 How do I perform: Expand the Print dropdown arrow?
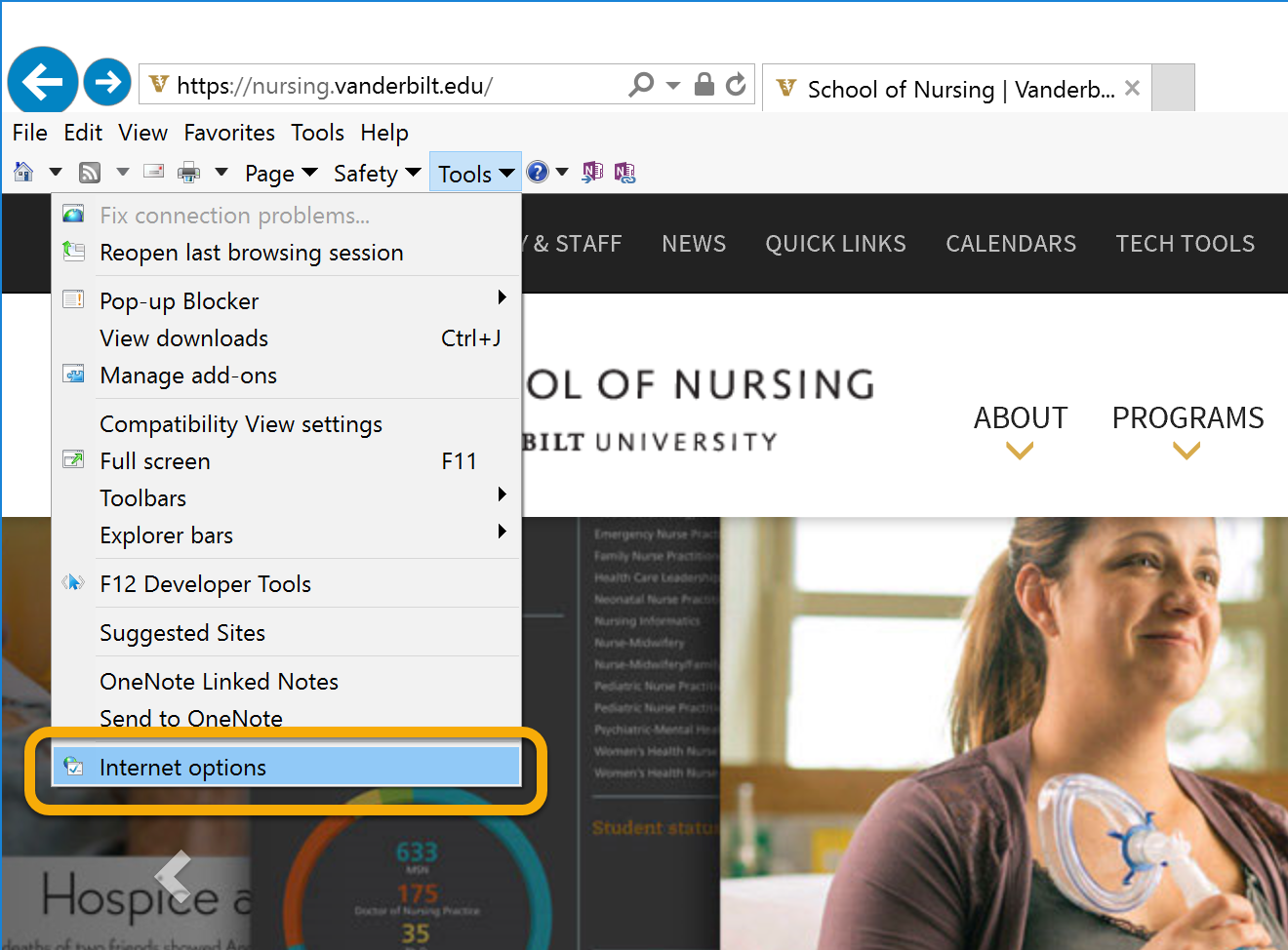[221, 173]
